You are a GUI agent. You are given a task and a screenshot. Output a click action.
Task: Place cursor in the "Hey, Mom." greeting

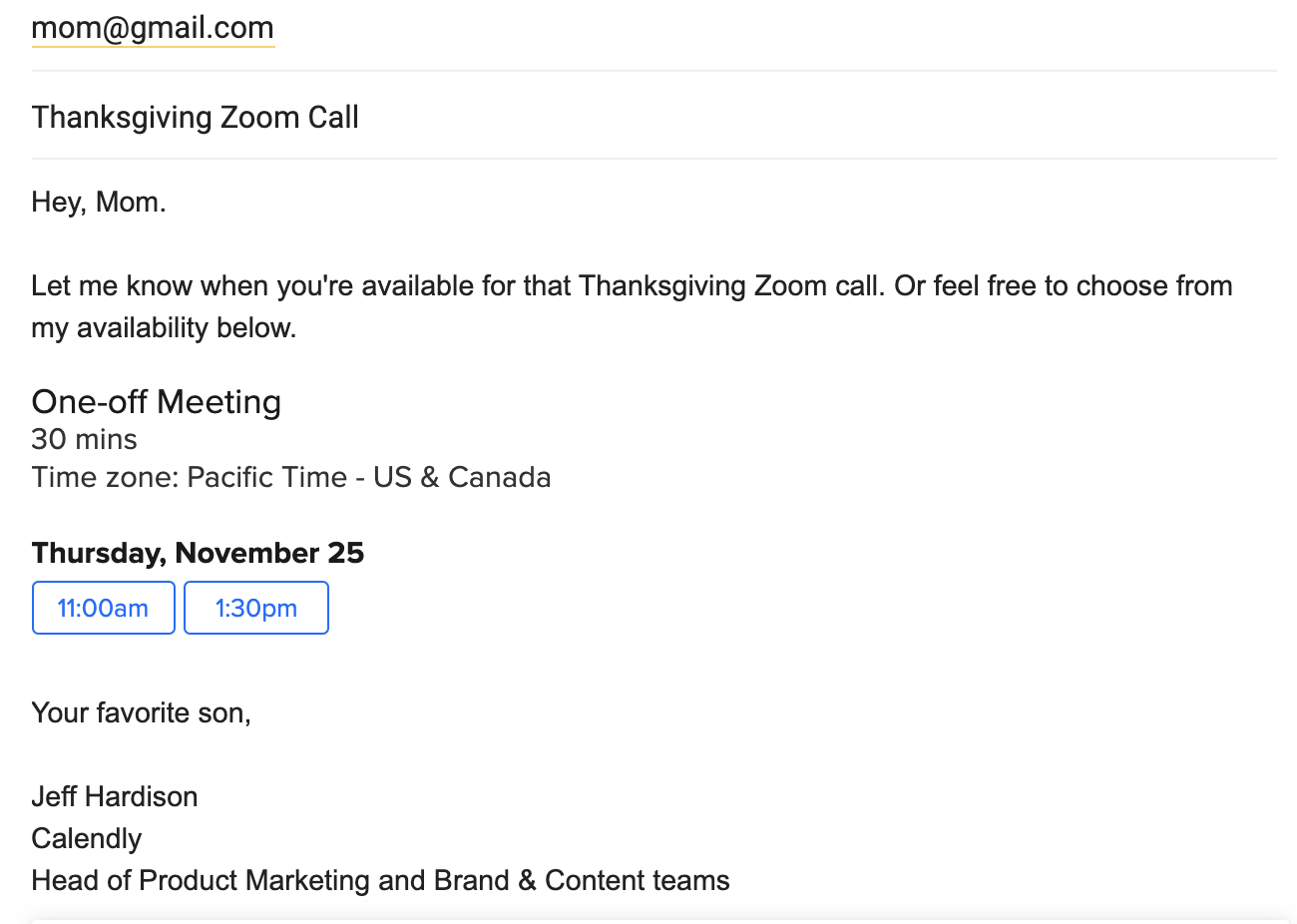tap(99, 203)
